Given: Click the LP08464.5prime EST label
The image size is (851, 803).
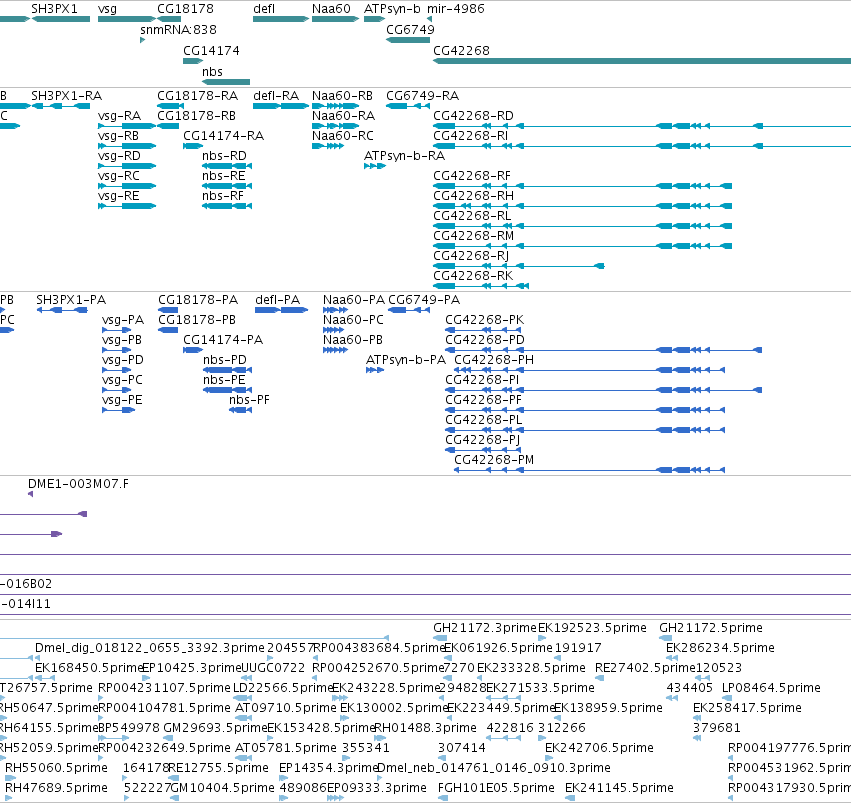Looking at the screenshot, I should click(771, 689).
